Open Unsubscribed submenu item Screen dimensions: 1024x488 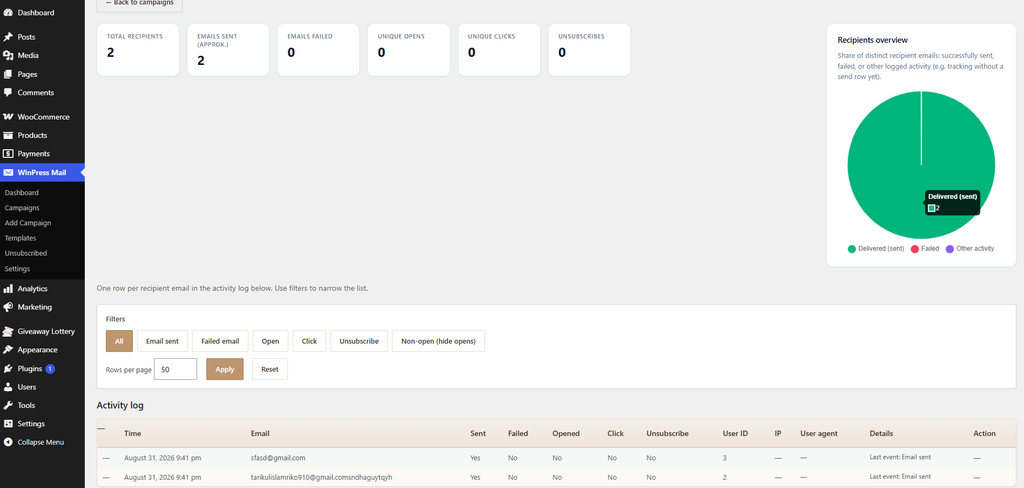click(x=26, y=253)
